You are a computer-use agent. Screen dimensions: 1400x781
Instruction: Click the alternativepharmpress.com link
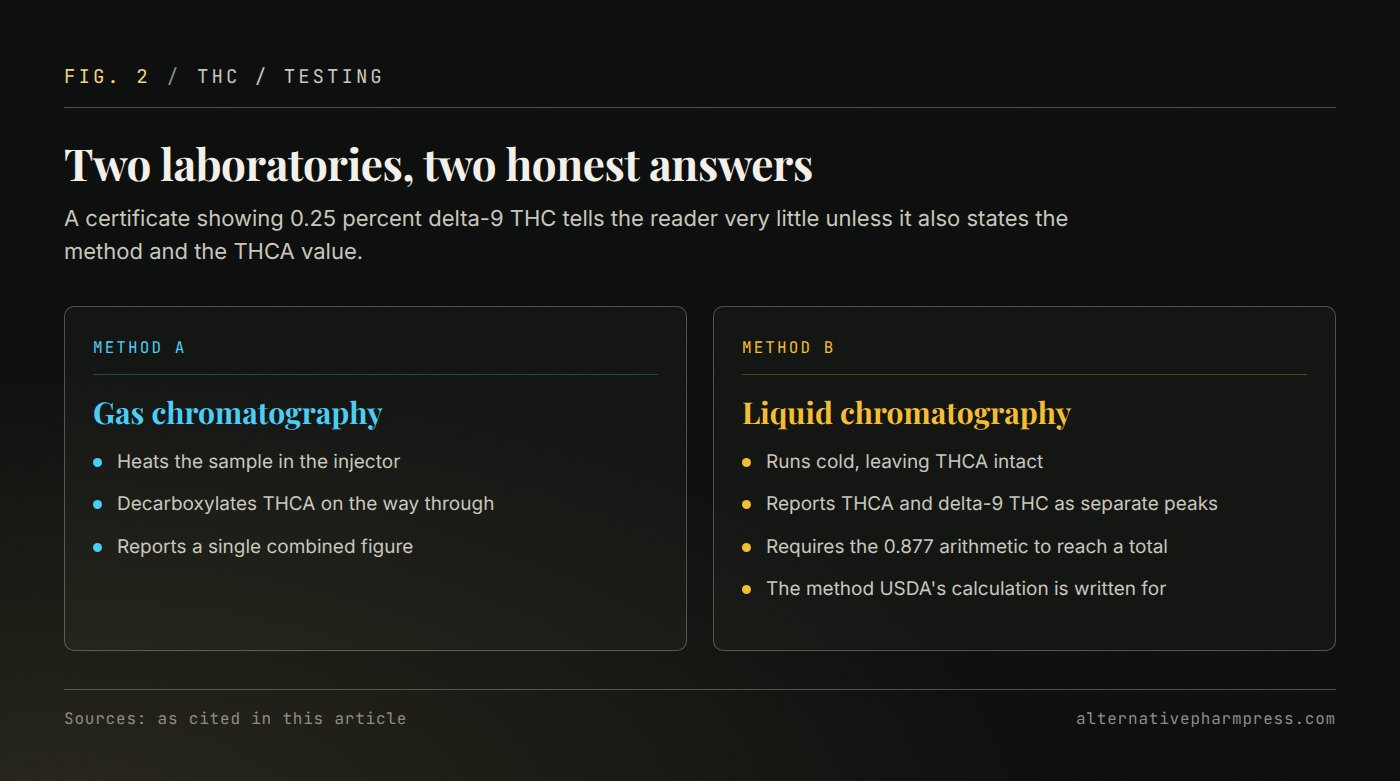click(1205, 718)
